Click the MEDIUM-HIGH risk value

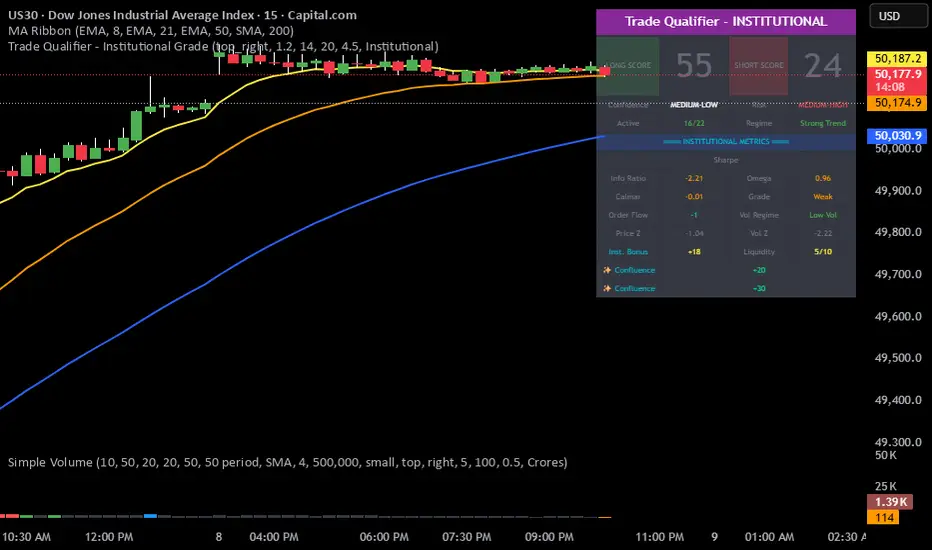pyautogui.click(x=823, y=105)
